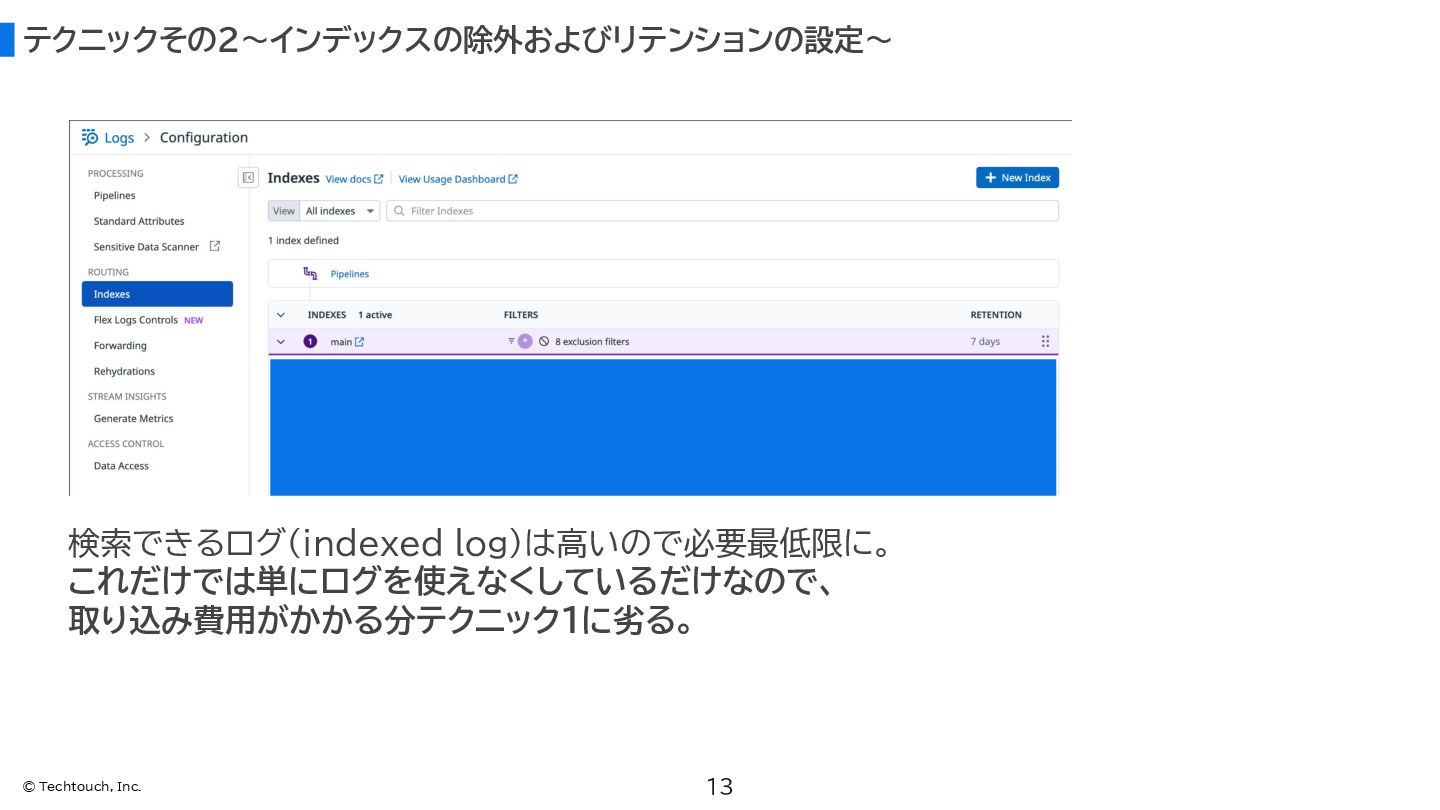Collapse the sidebar with the panel toggle icon
1440x810 pixels.
(x=248, y=177)
